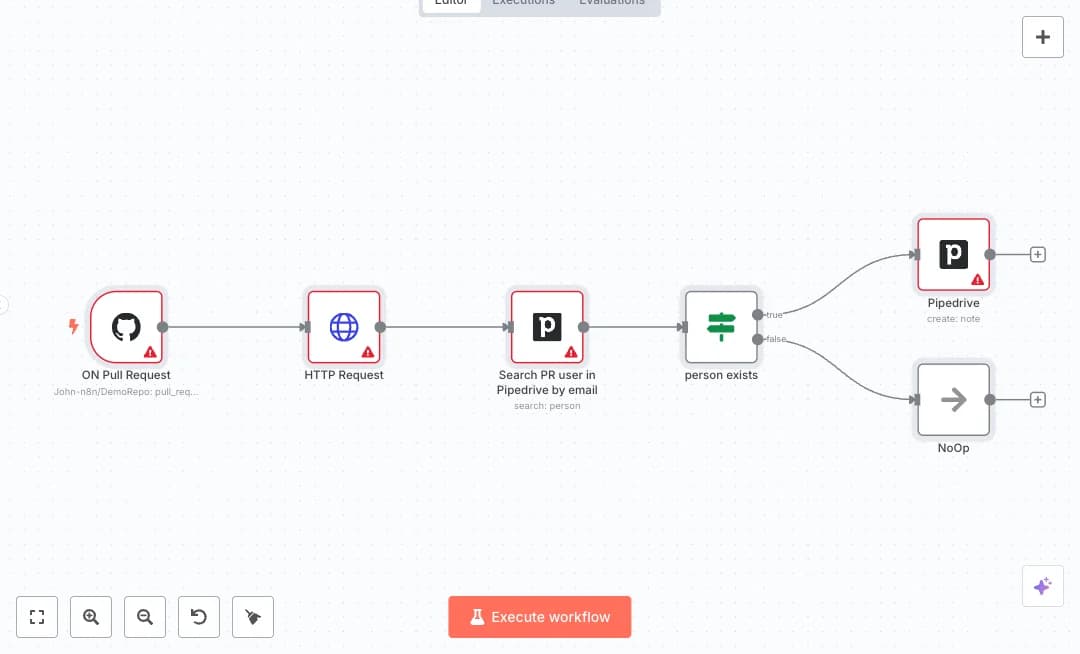Open the Evaluations tab
The image size is (1080, 654).
611,3
